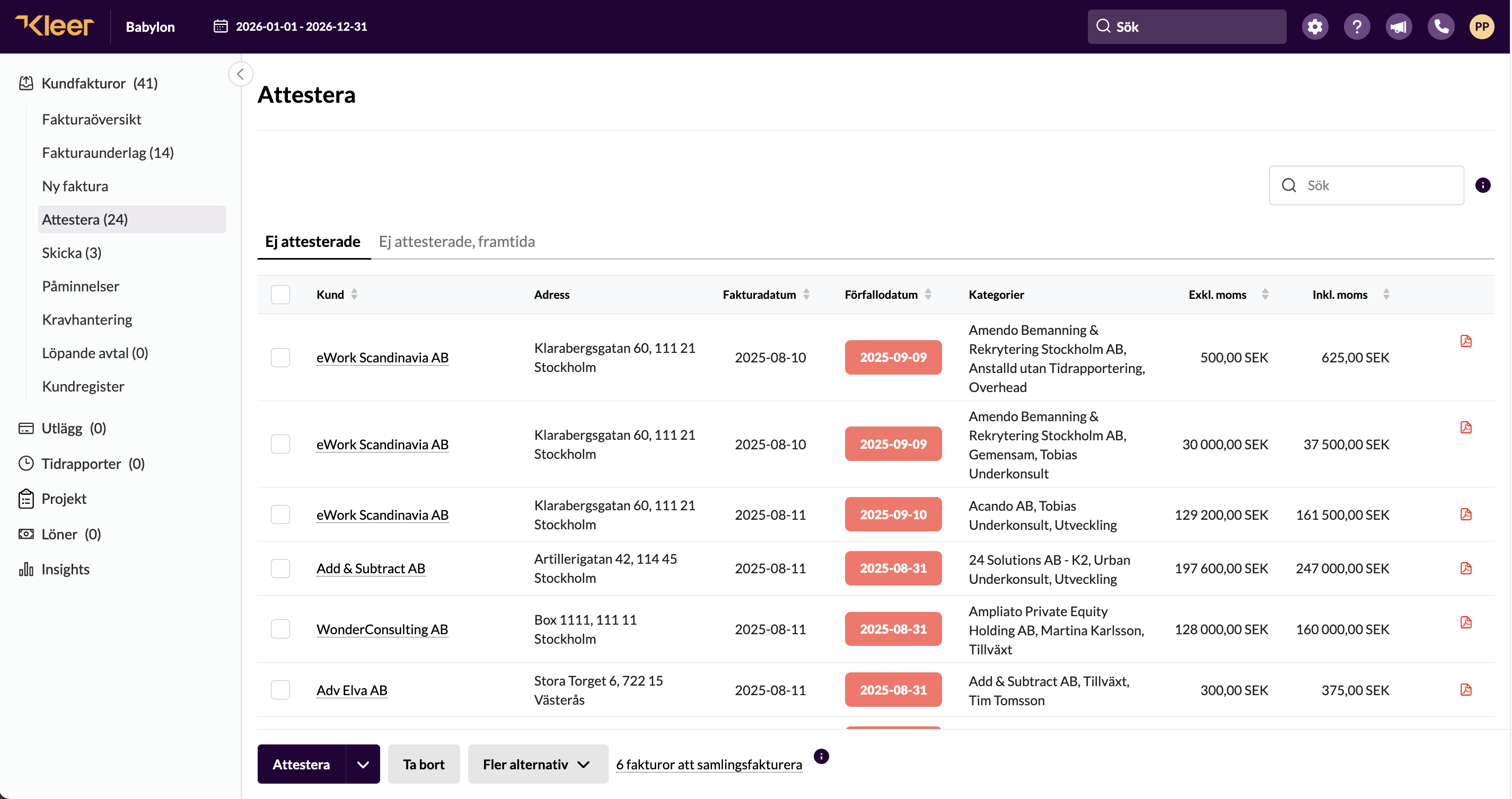Sort table by Förfallodatum column
The width and height of the screenshot is (1512, 799).
coord(928,295)
